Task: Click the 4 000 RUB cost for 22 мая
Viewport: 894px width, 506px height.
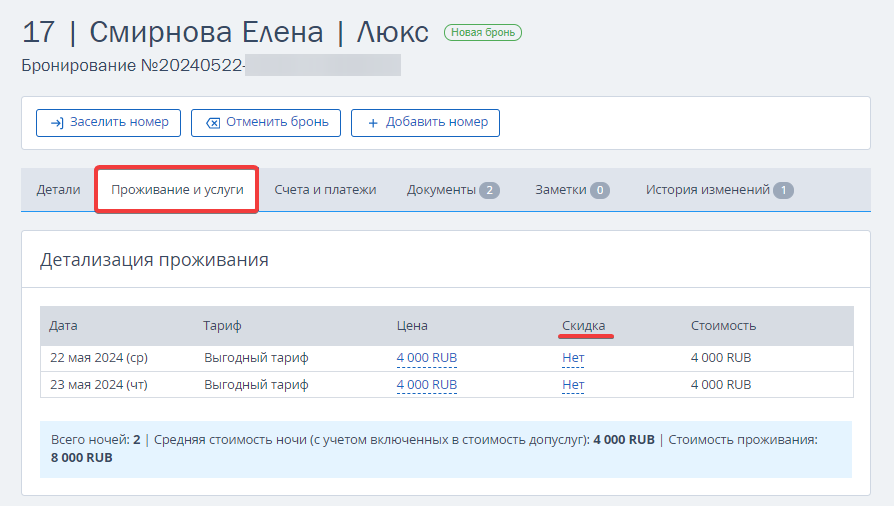Action: [x=721, y=358]
